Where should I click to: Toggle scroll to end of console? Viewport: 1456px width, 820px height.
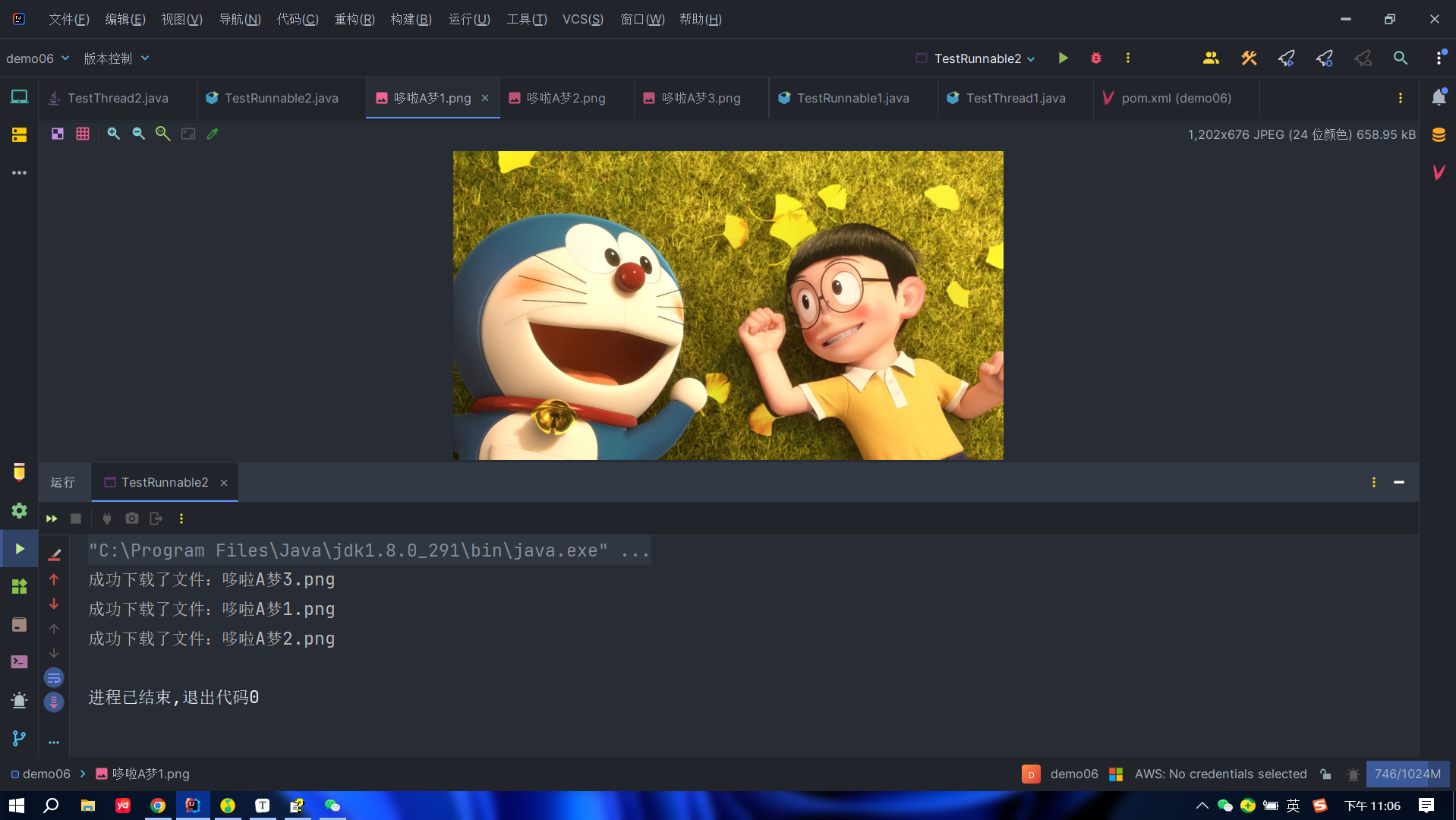(54, 702)
